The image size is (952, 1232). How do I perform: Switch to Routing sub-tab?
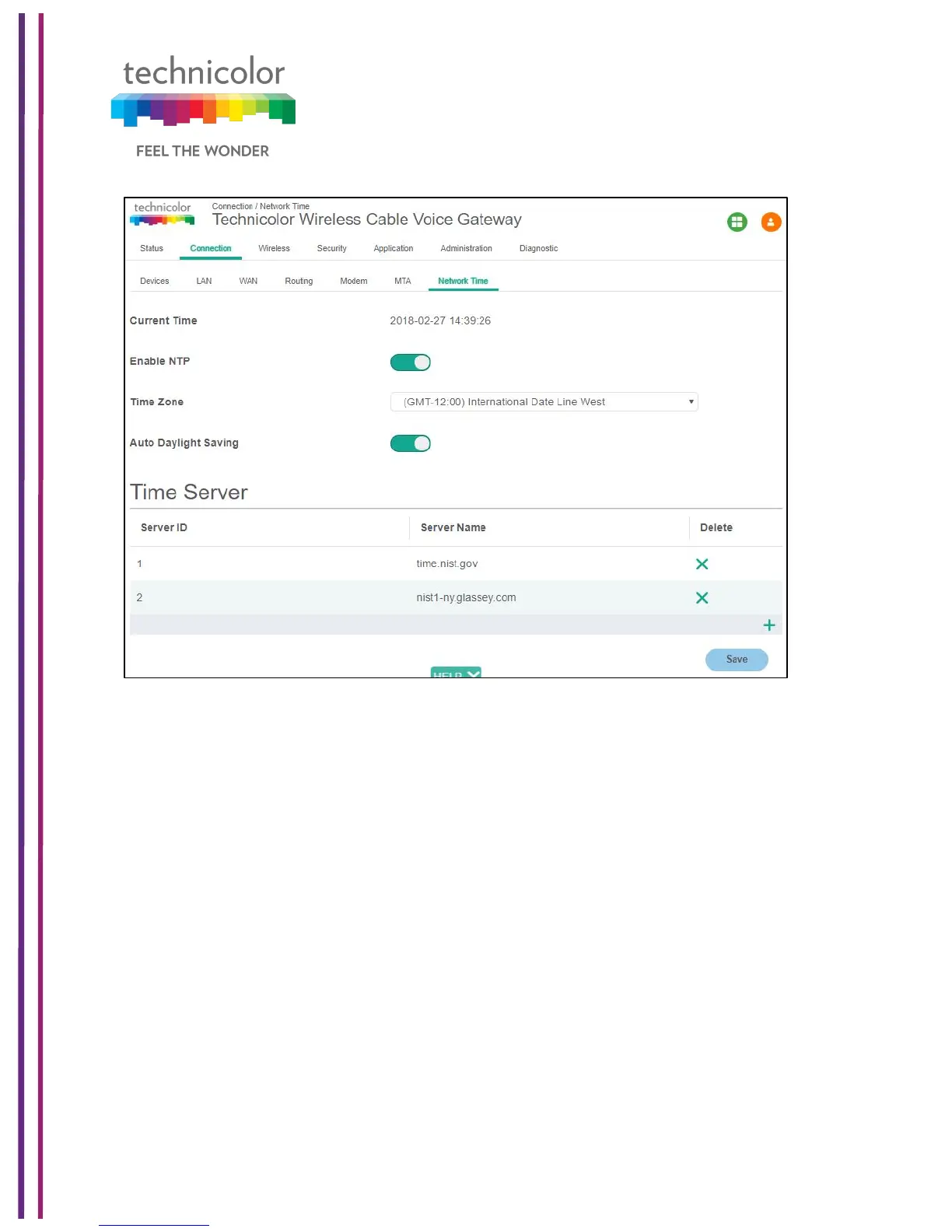[299, 282]
